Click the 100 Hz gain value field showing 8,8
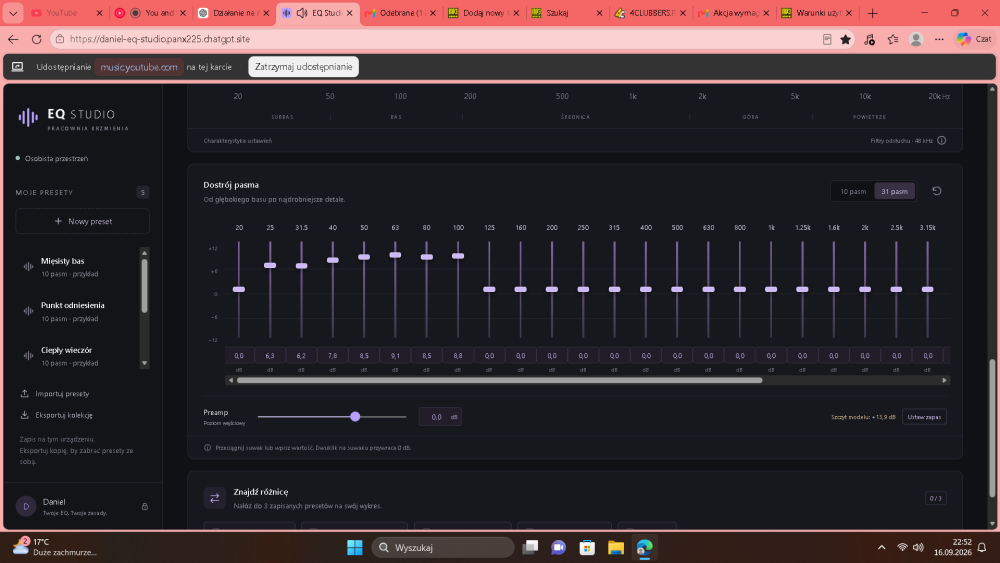 (x=458, y=356)
